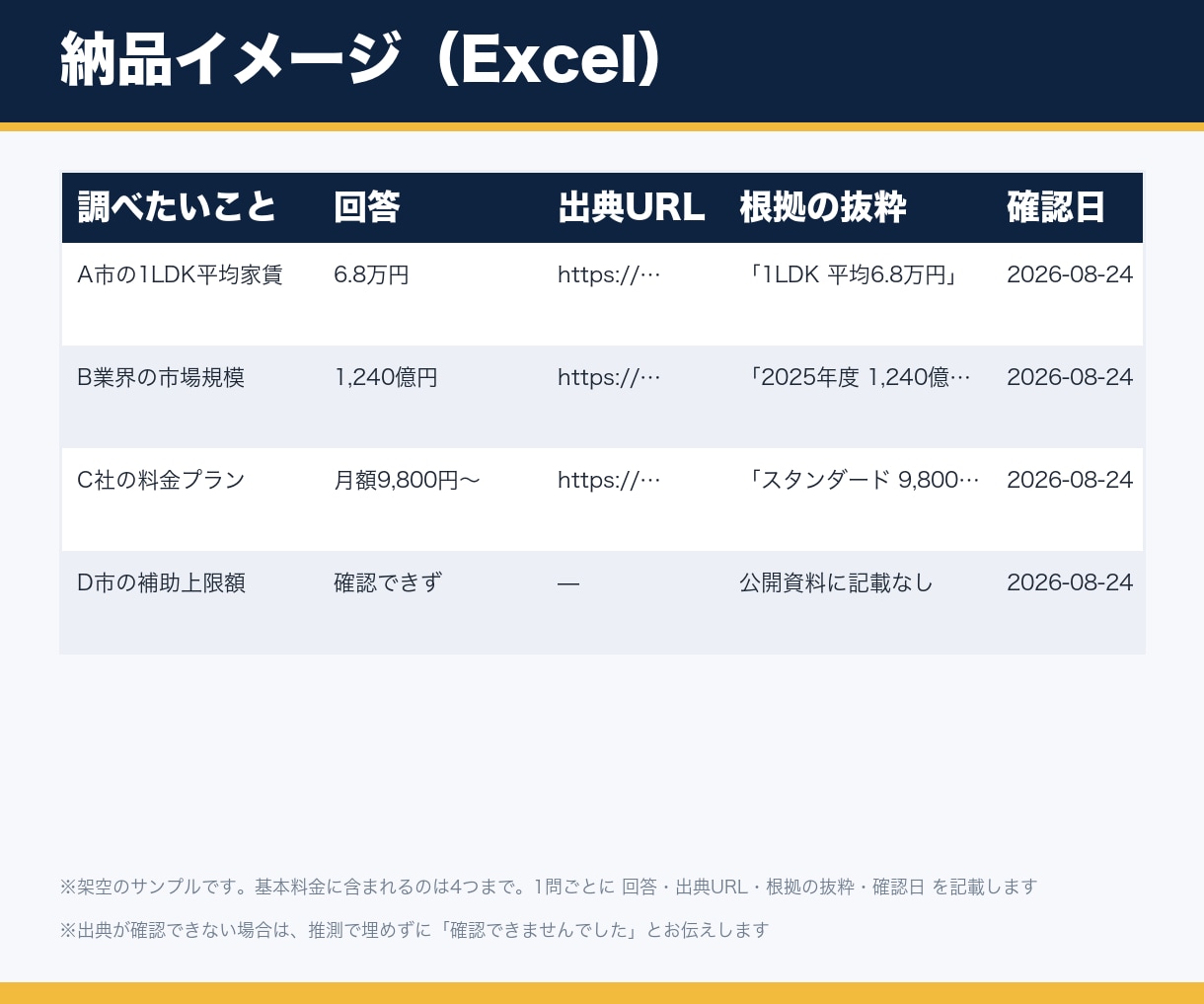Select the 出典URL column header

pyautogui.click(x=632, y=207)
